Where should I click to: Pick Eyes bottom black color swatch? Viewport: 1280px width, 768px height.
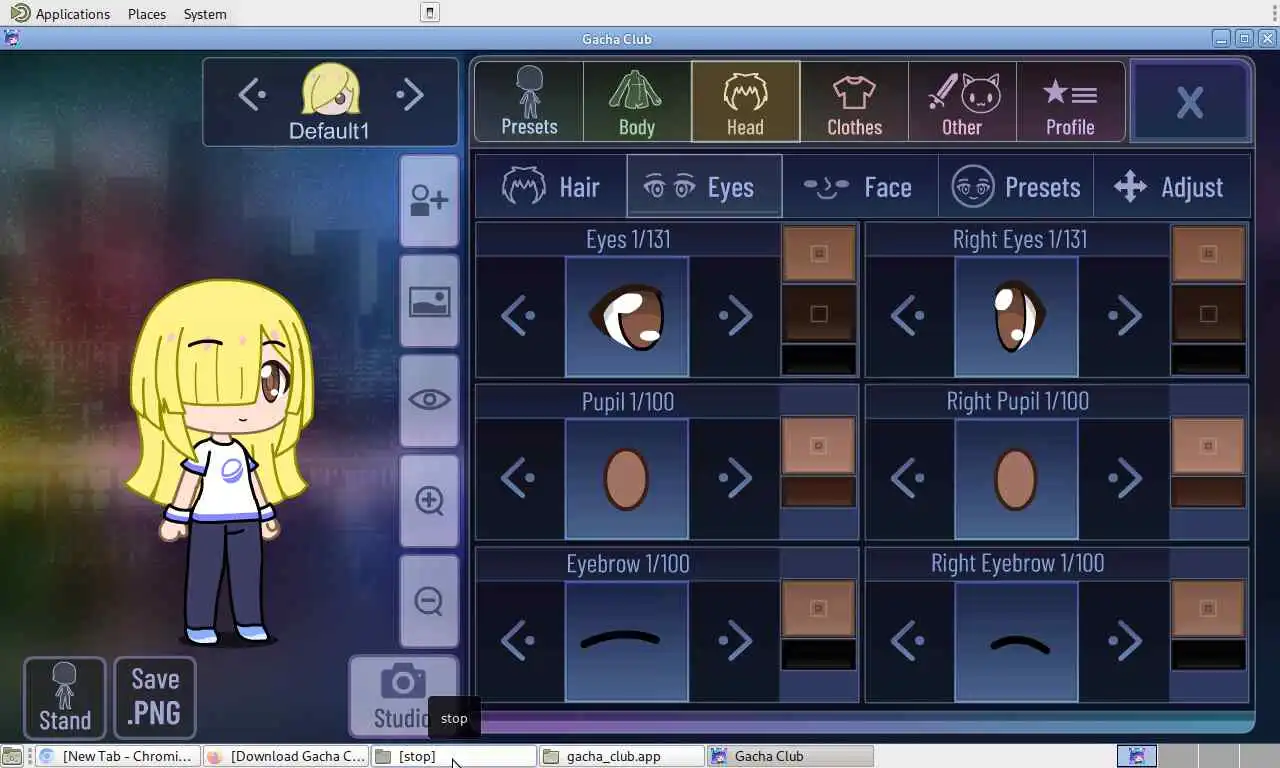pyautogui.click(x=819, y=359)
